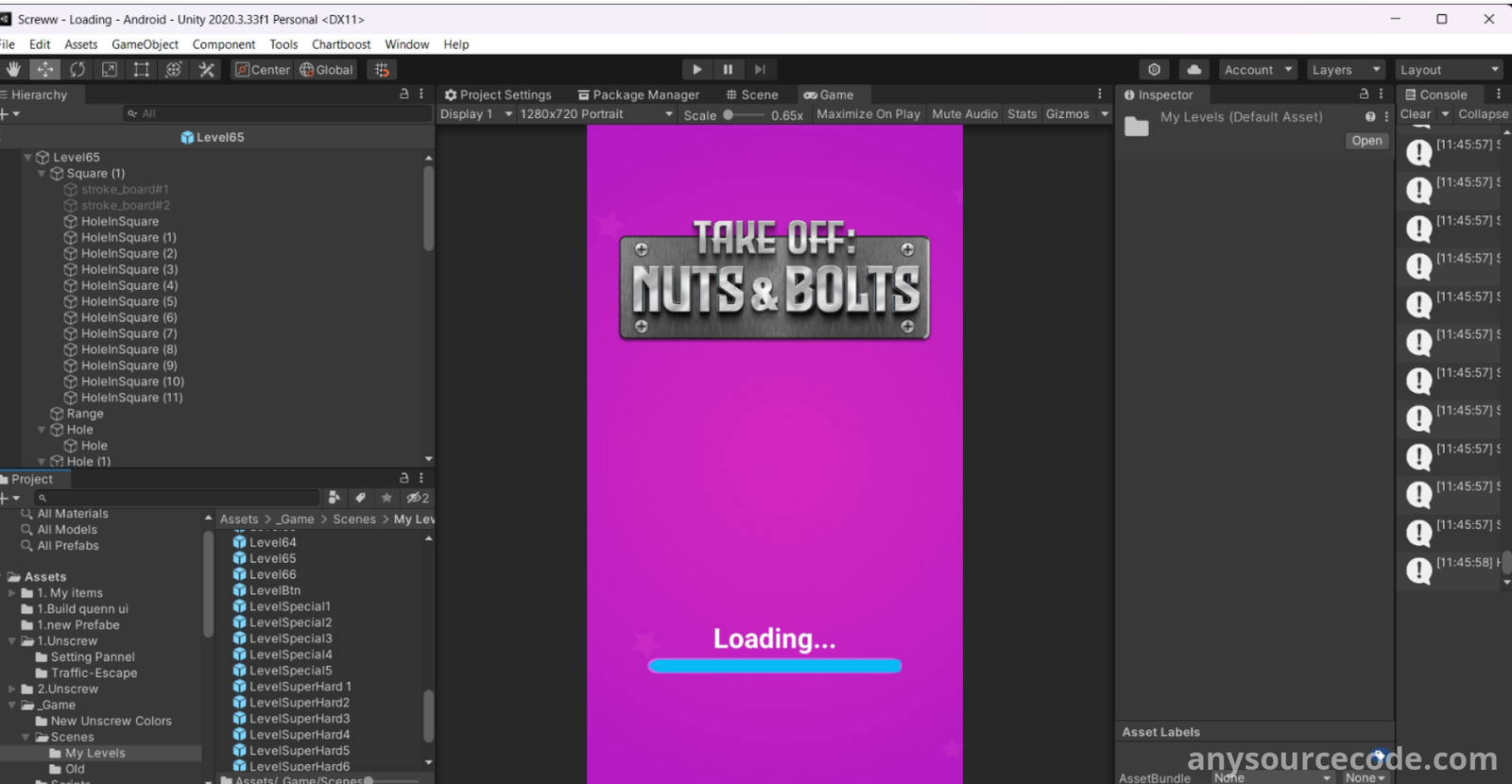Viewport: 1512px width, 784px height.
Task: Step one frame forward
Action: pos(760,69)
